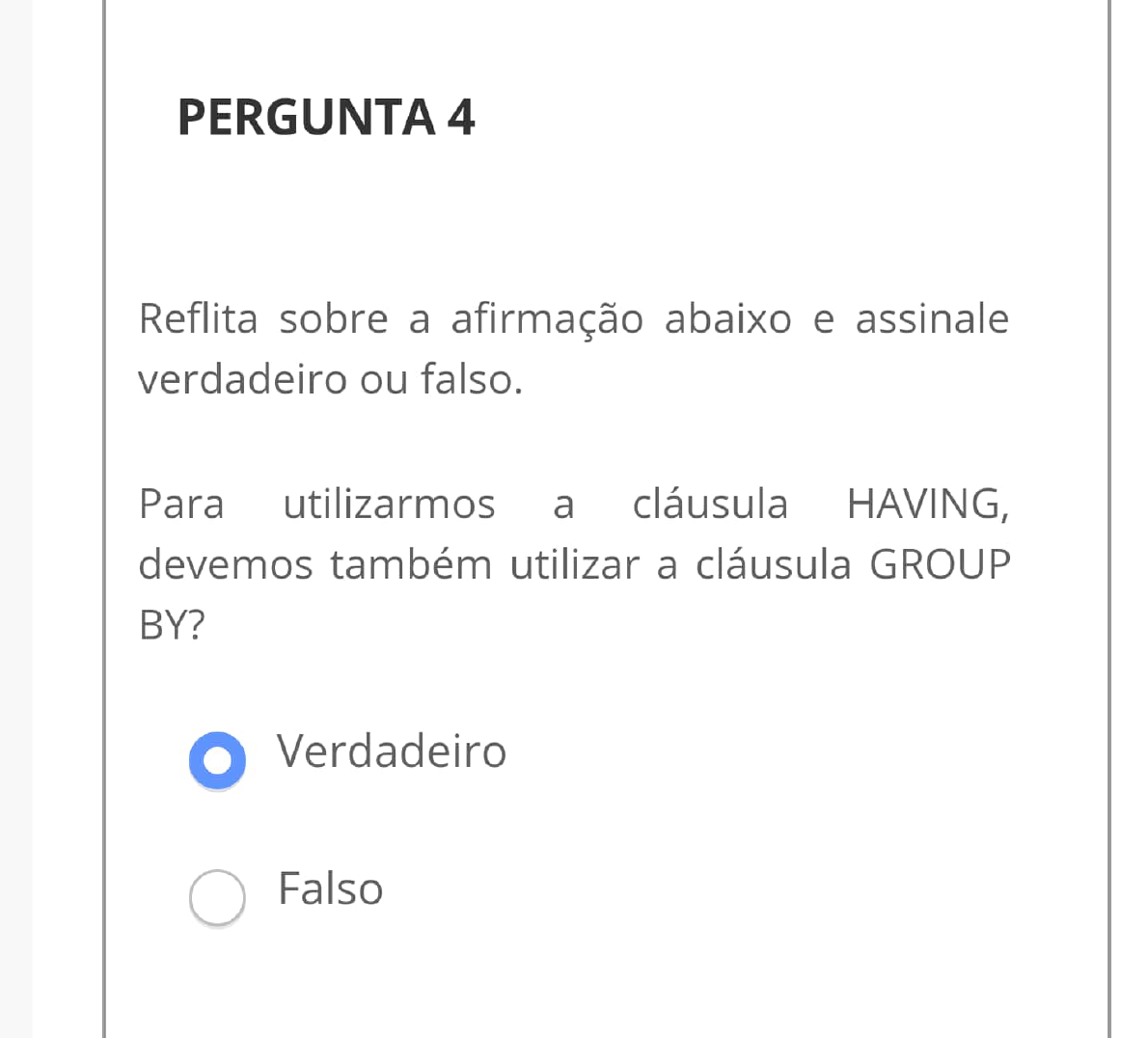Click the word devemos in the question
This screenshot has height=1038, width=1148.
(x=225, y=565)
